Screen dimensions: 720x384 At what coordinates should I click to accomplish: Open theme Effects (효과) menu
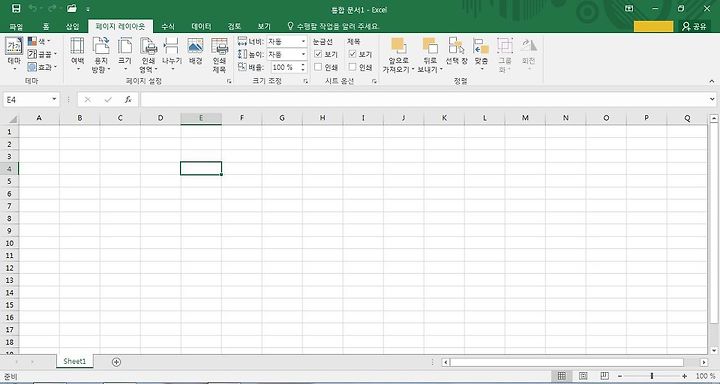[x=42, y=67]
